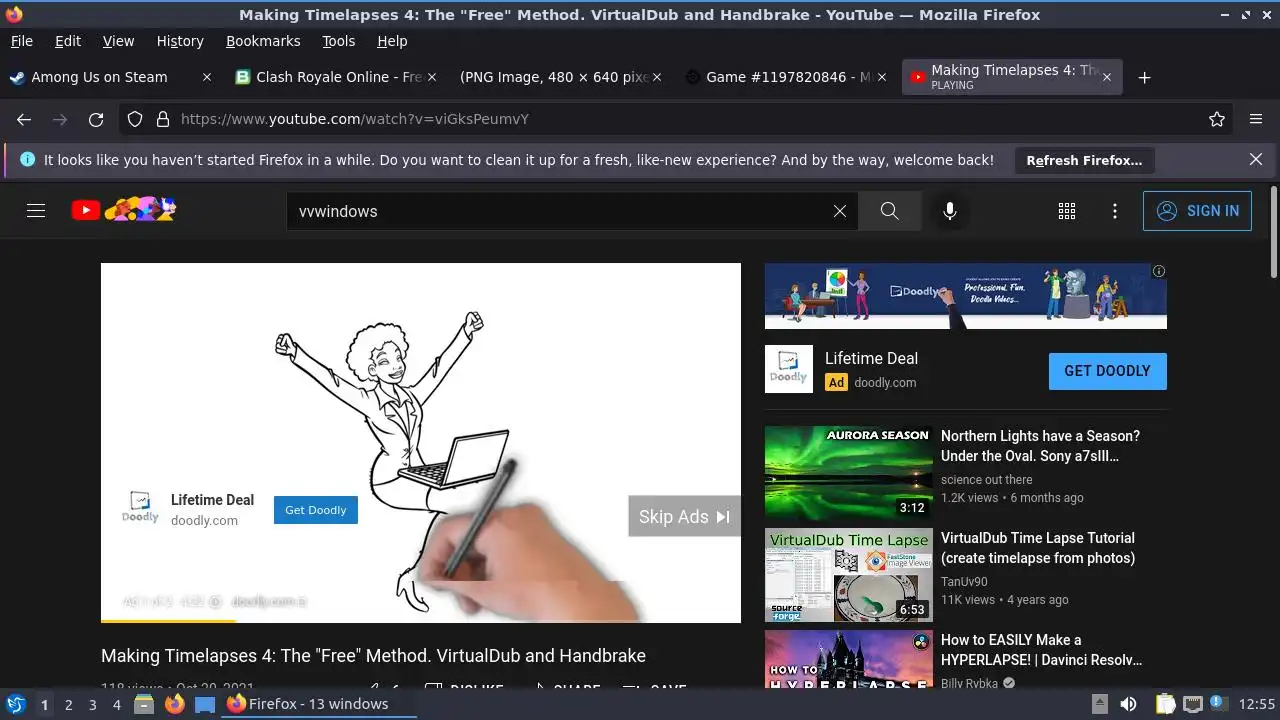Switch to the Game #1197820846 tab
Screen dimensions: 1280x720
785,77
